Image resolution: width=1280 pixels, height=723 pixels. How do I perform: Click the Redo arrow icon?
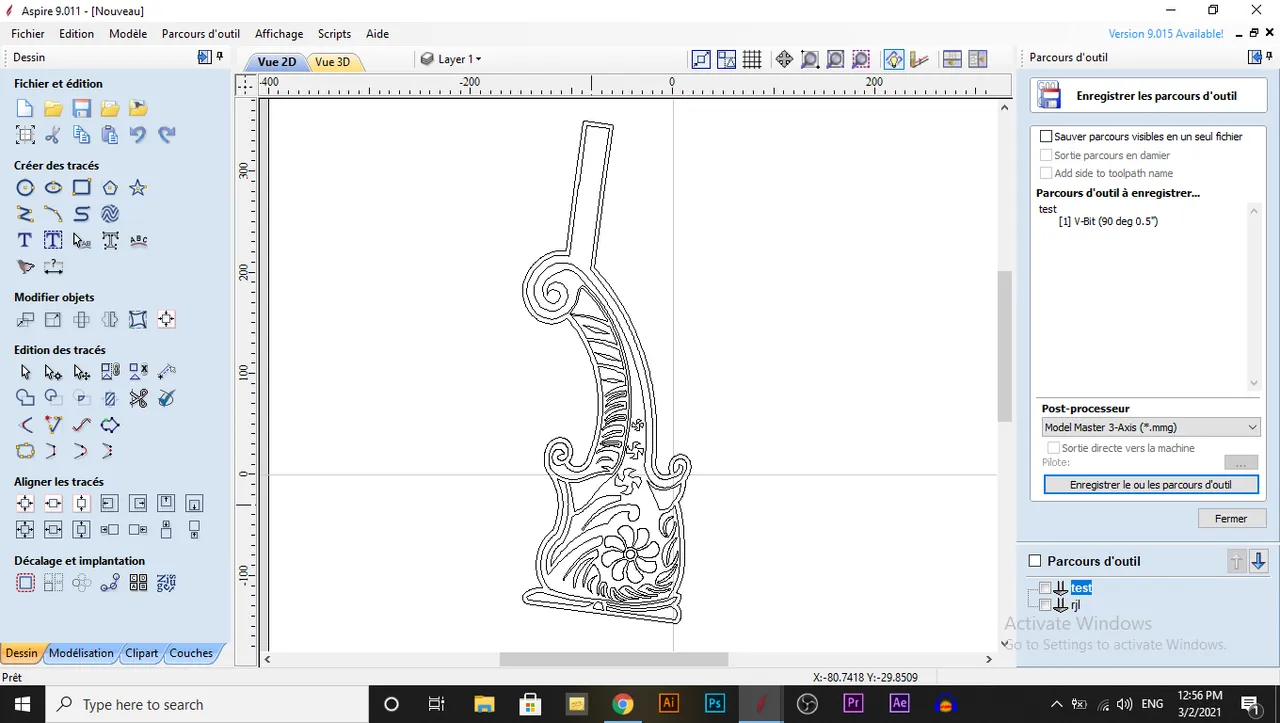166,134
